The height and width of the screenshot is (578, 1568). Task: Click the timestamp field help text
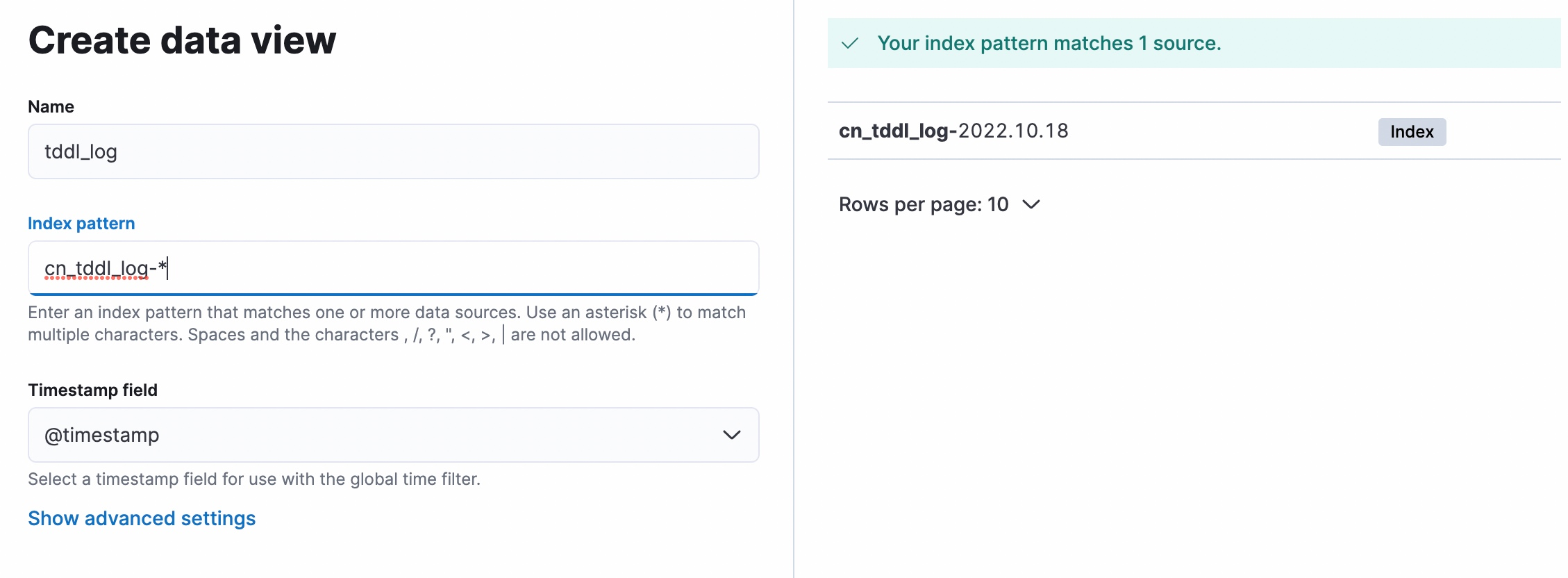coord(254,479)
